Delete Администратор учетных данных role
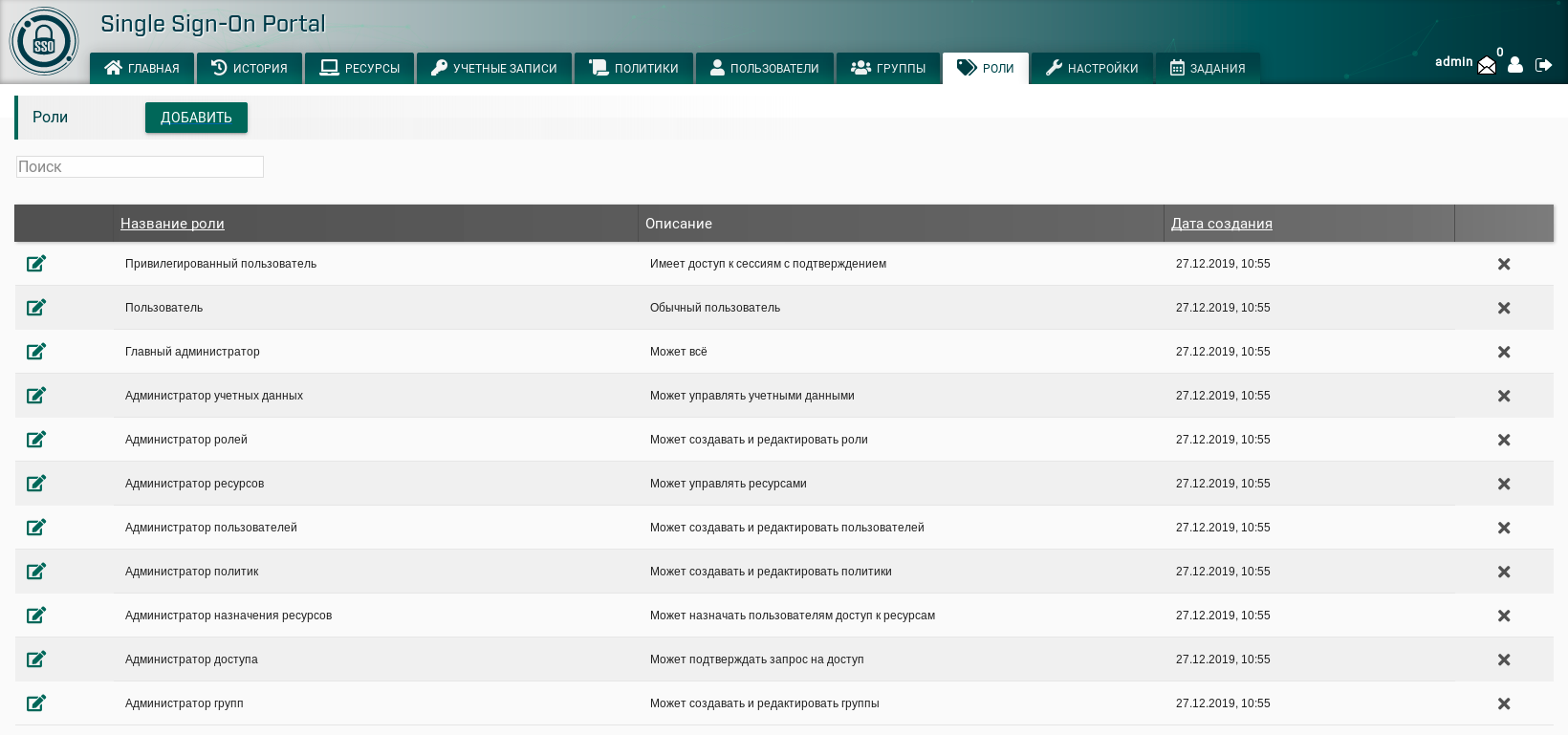 point(1504,396)
